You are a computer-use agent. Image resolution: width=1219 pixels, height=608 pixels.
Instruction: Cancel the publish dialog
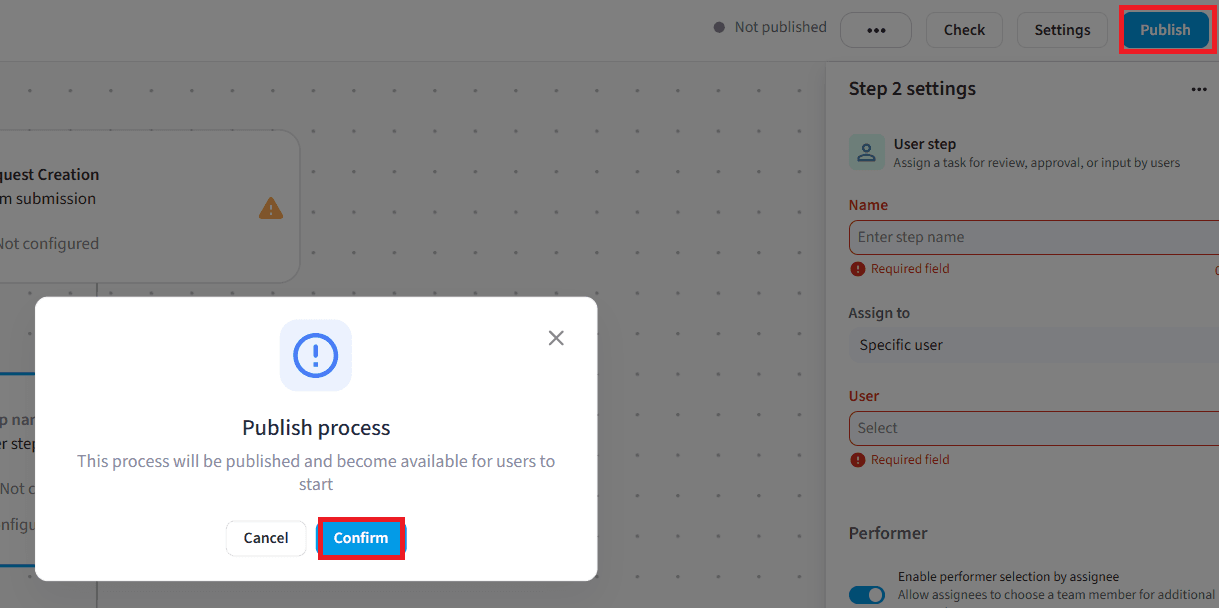click(x=266, y=538)
